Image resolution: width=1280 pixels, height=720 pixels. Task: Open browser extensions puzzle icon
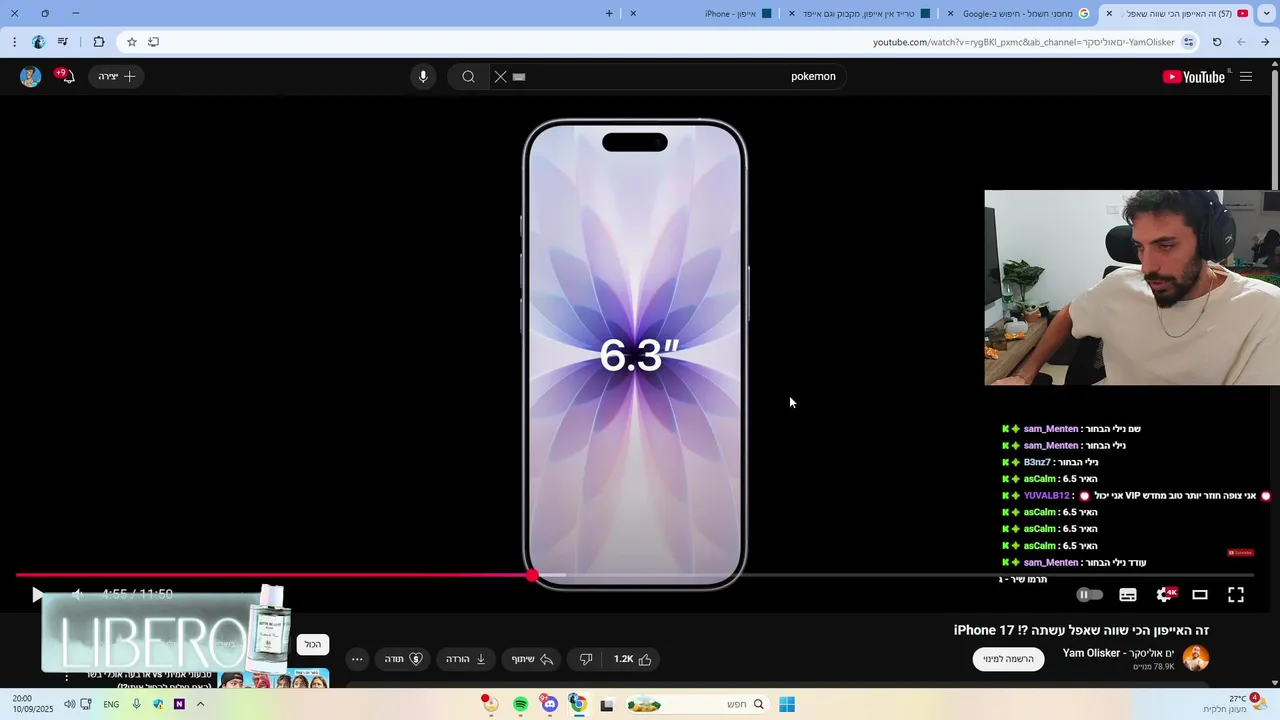pos(98,42)
